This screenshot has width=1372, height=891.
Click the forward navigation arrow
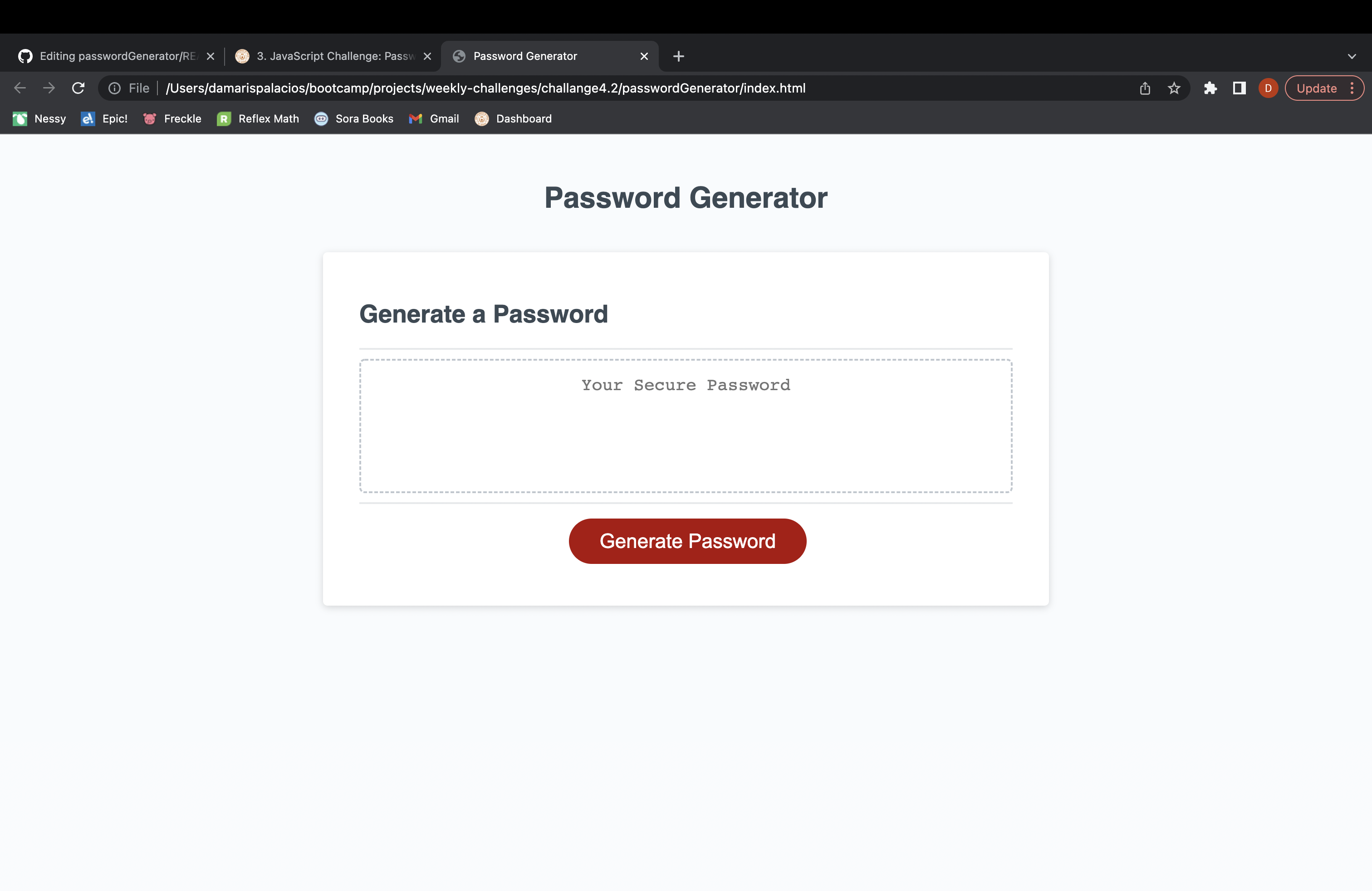(49, 88)
